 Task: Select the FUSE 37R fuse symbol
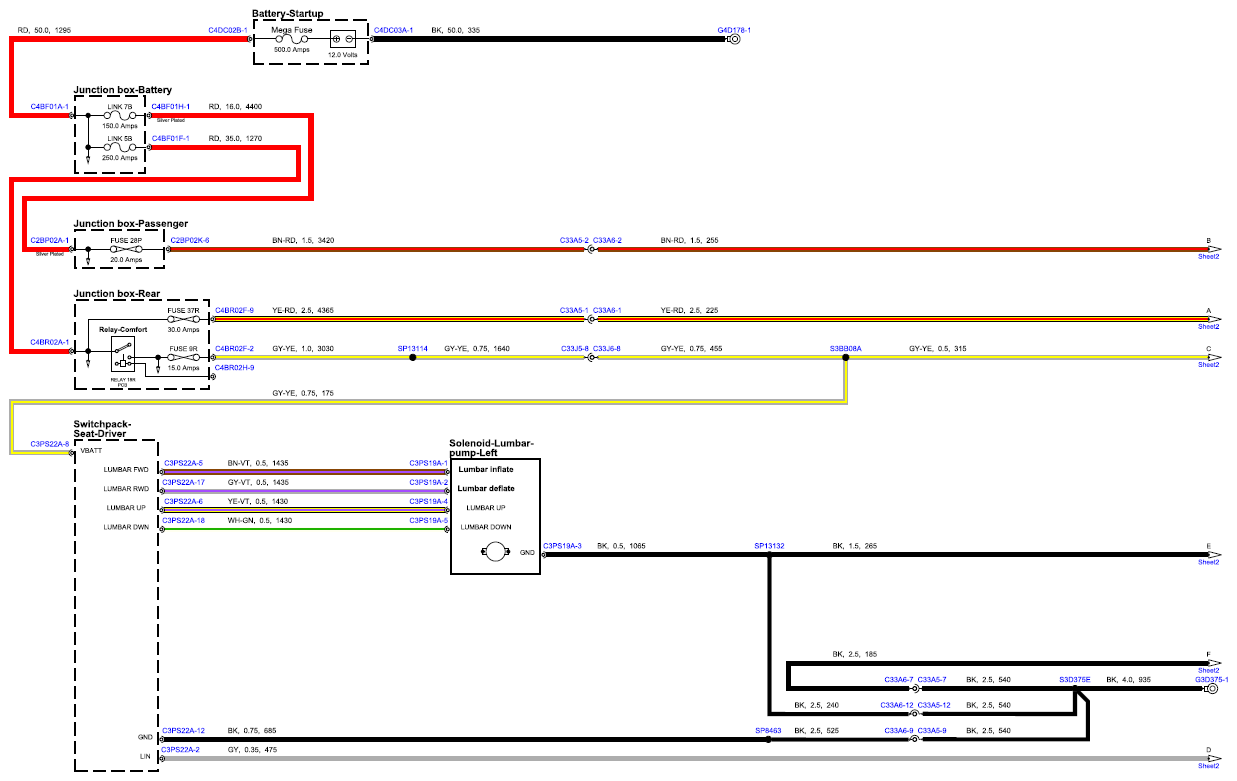(x=182, y=319)
